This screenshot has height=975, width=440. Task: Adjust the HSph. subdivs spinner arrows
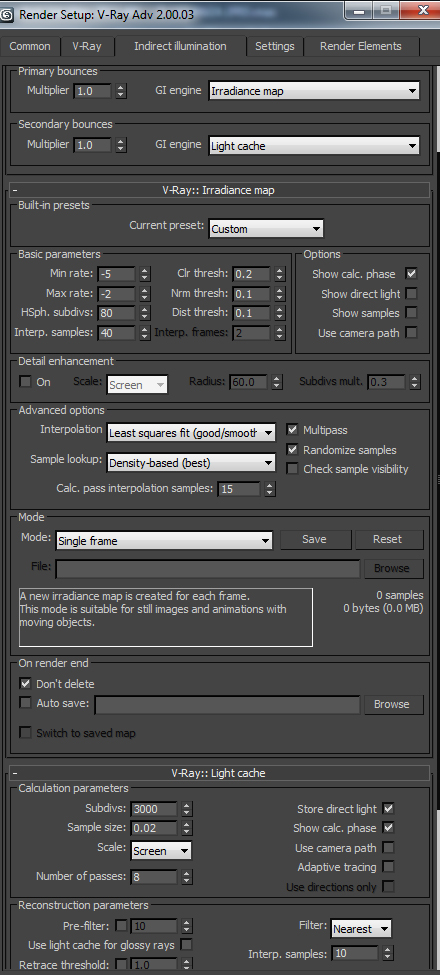145,313
